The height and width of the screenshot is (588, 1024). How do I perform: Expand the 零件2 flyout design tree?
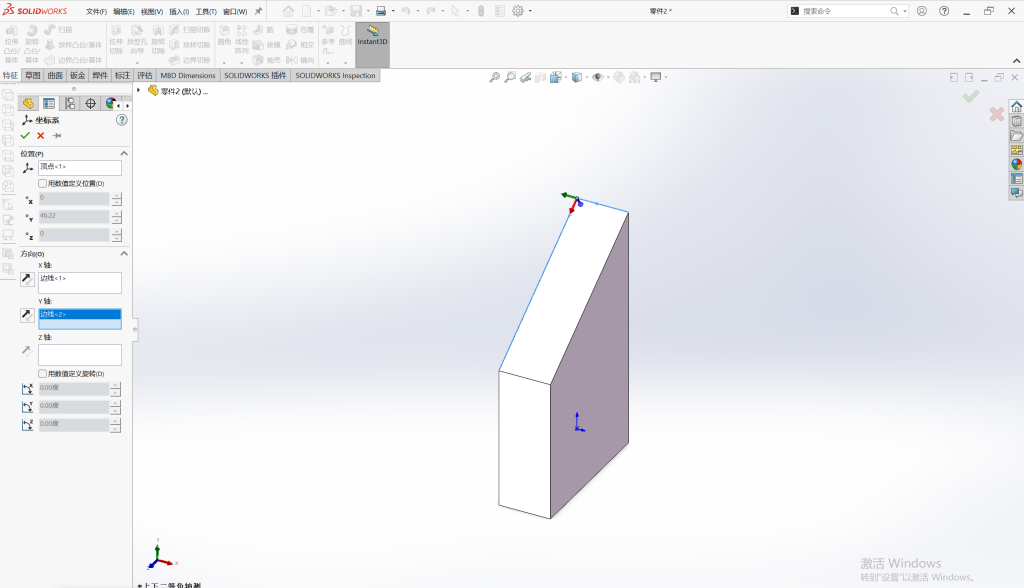point(138,90)
